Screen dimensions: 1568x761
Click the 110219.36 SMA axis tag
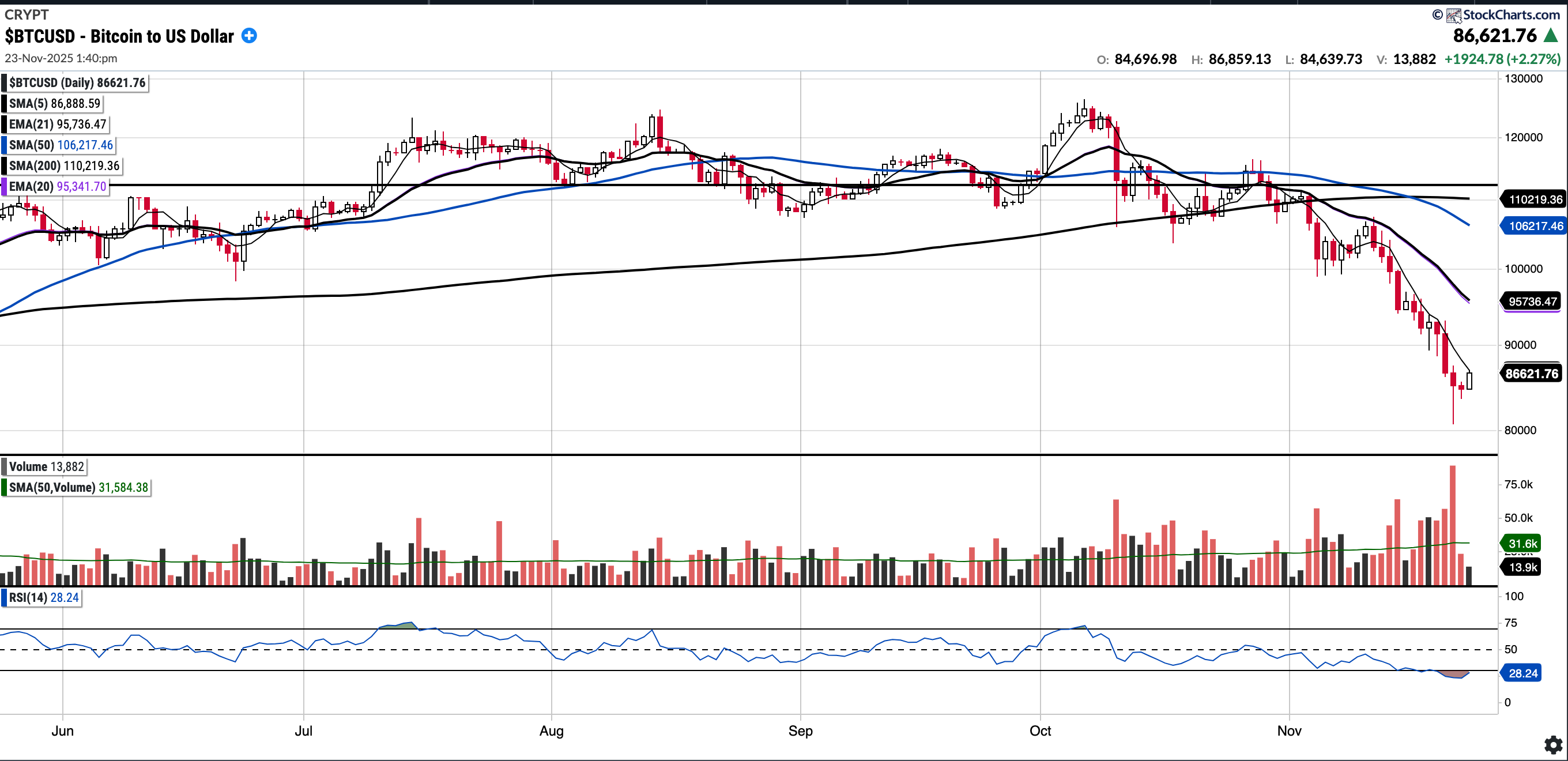pos(1535,199)
